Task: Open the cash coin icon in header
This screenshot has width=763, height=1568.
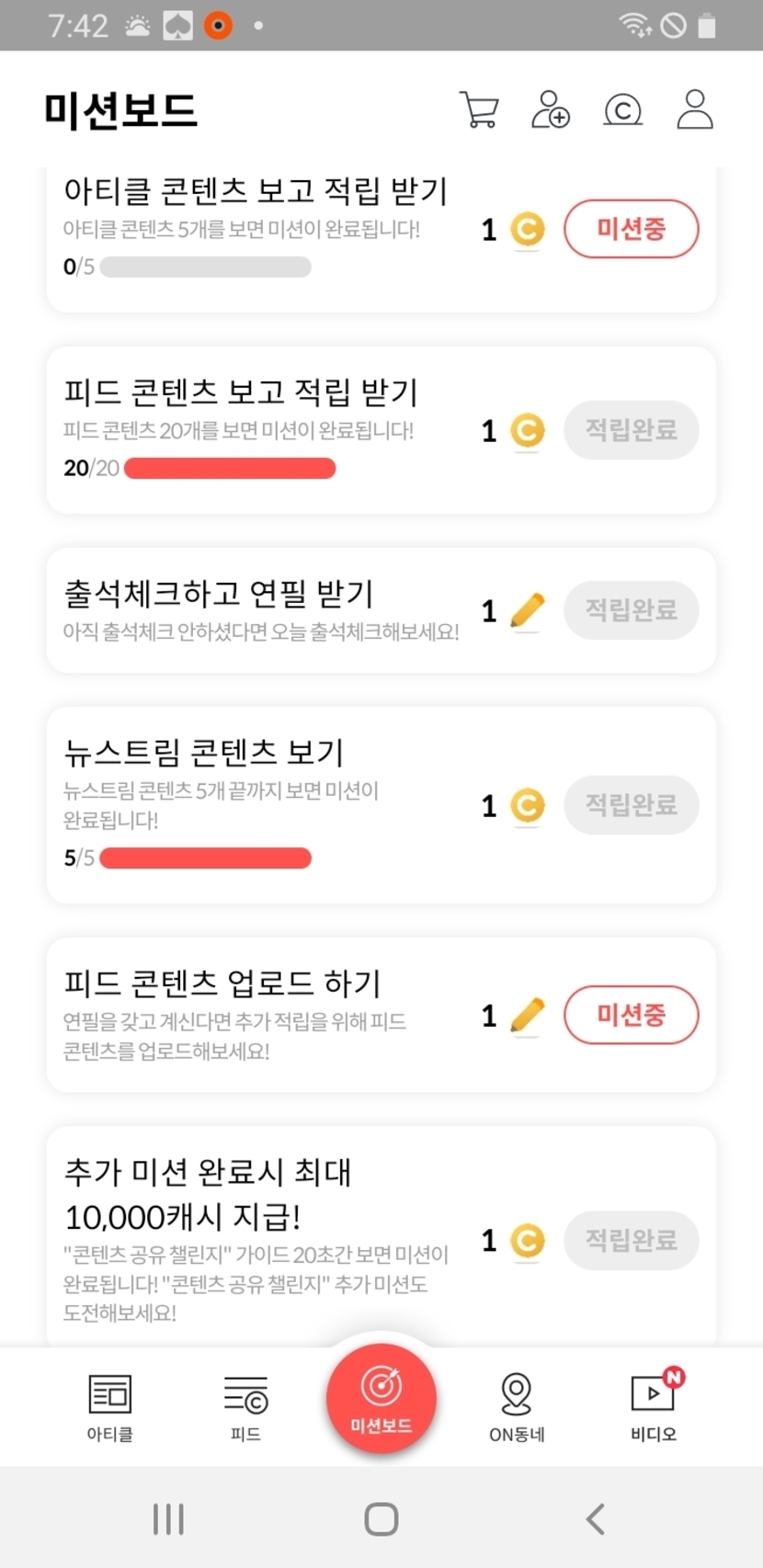Action: [622, 110]
